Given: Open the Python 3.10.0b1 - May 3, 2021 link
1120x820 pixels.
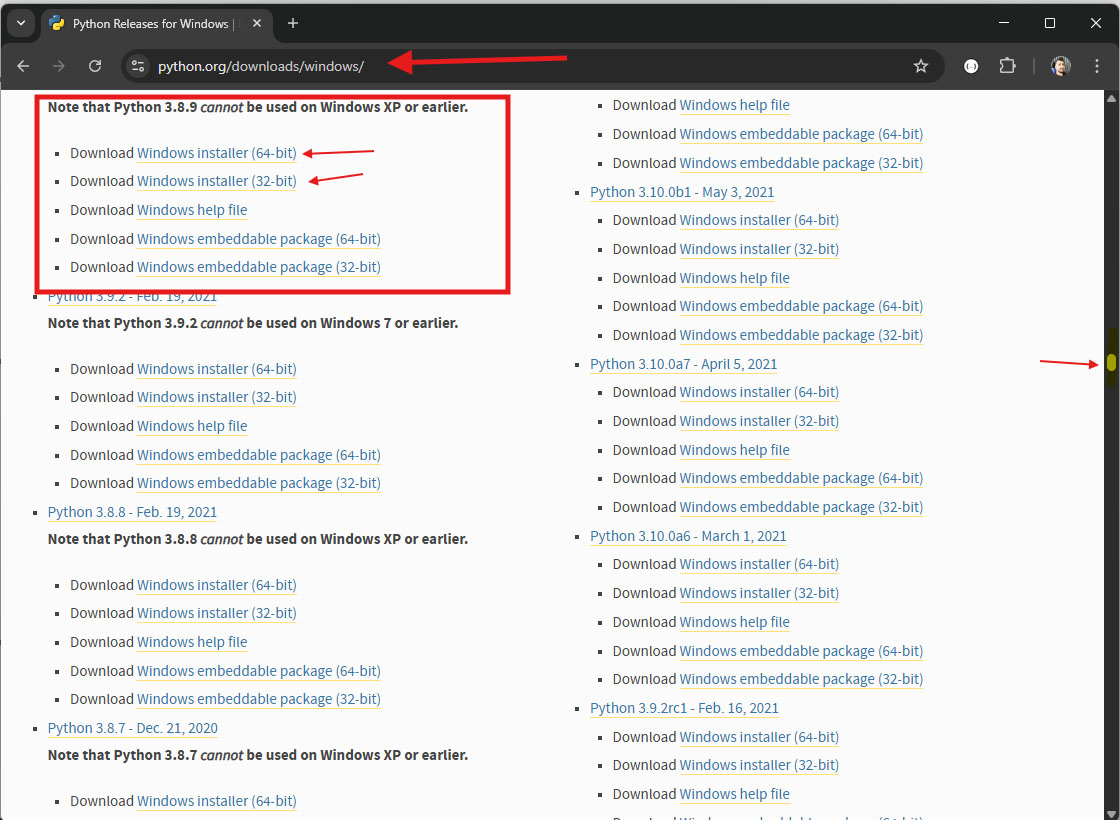Looking at the screenshot, I should pos(681,192).
